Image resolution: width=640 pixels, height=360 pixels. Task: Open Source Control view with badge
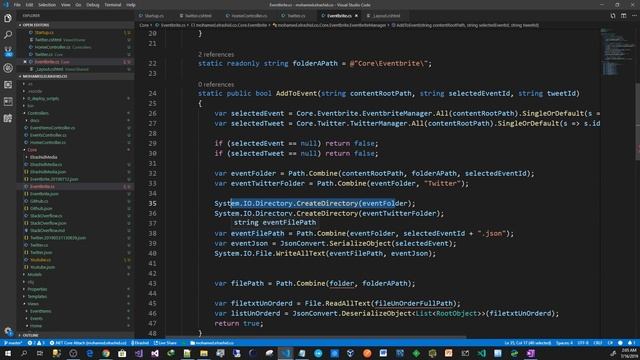click(x=8, y=51)
